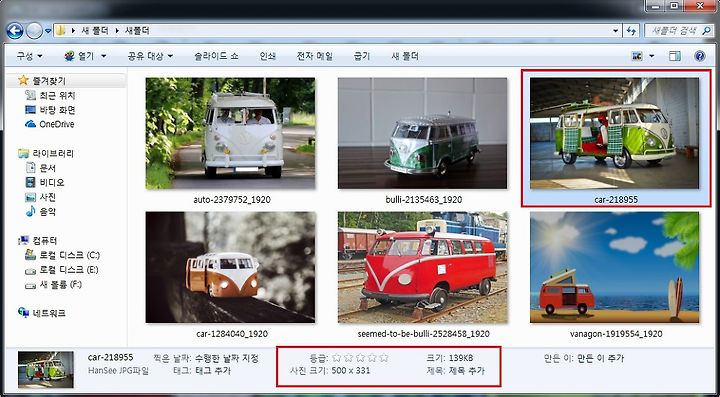720x397 pixels.
Task: Click the auto-2379752_1920 file name
Action: click(x=231, y=200)
